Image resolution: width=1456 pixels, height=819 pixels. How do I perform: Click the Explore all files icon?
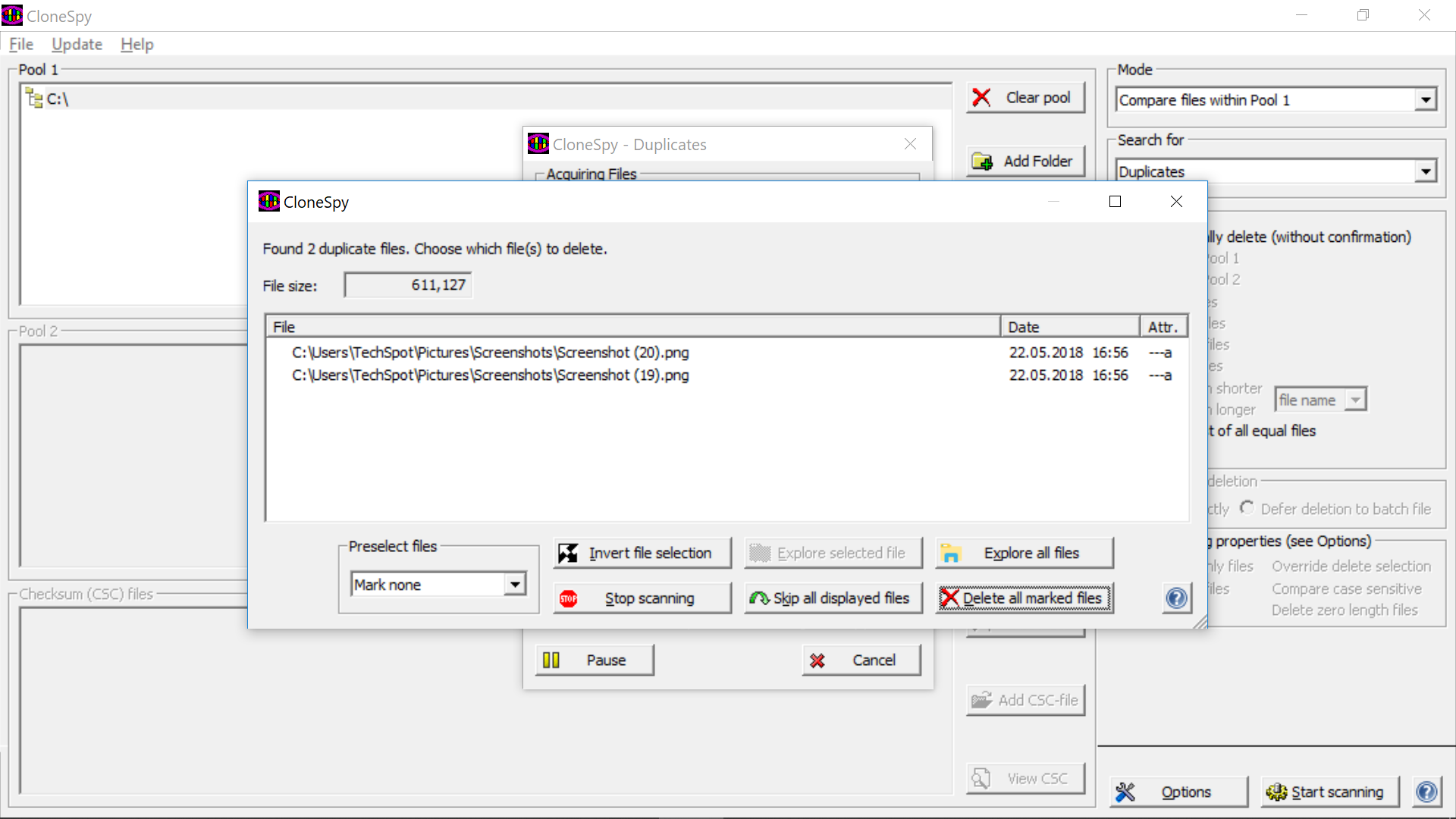click(950, 553)
